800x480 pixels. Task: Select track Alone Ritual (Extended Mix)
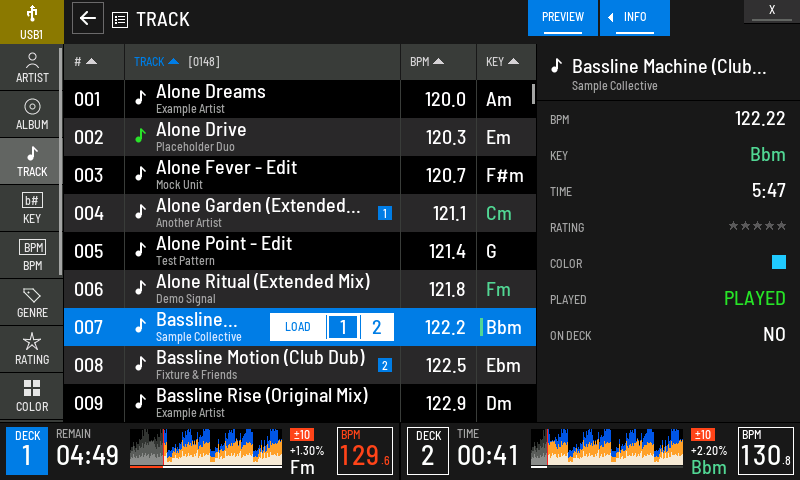(x=300, y=289)
